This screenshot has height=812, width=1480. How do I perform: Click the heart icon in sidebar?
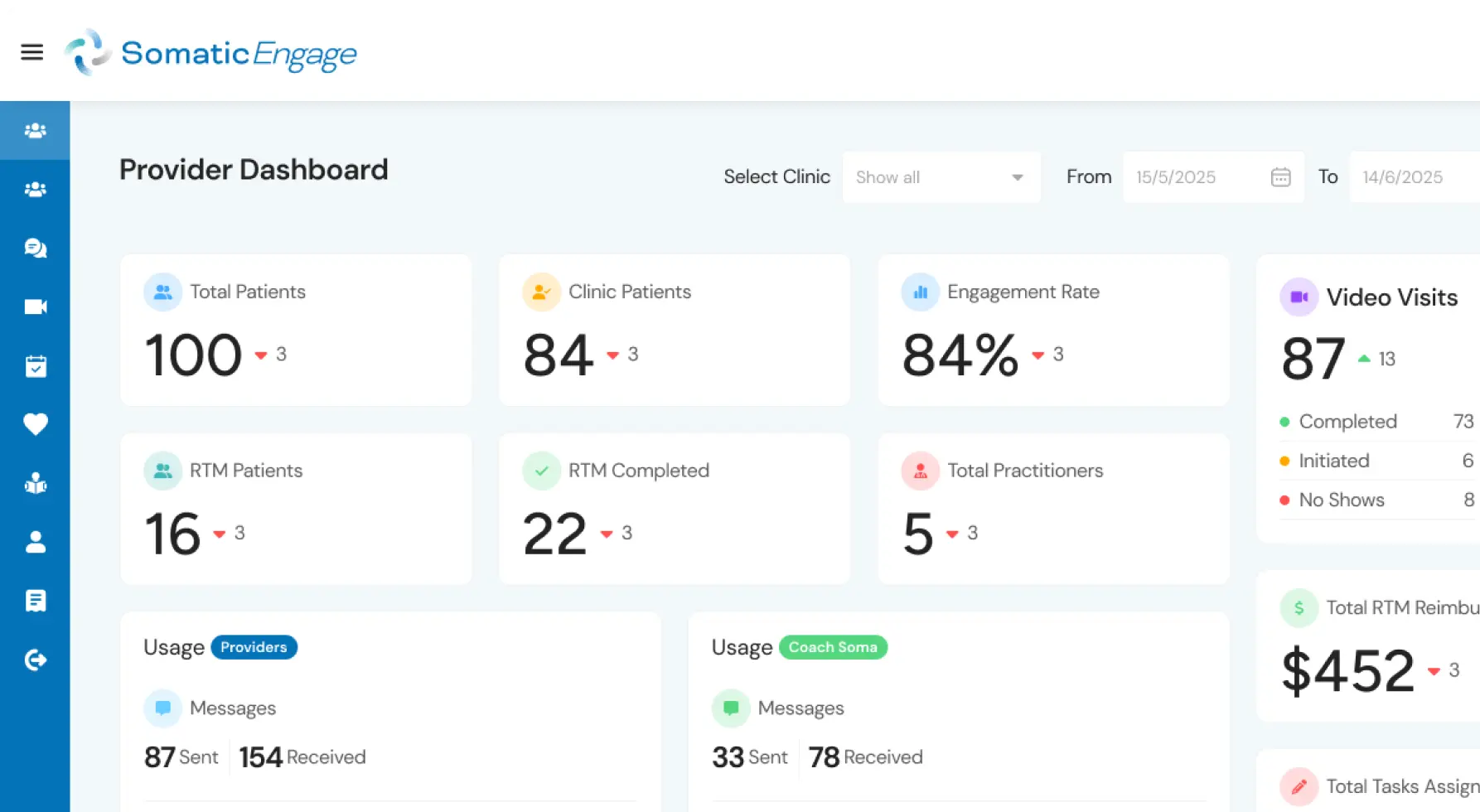(35, 424)
